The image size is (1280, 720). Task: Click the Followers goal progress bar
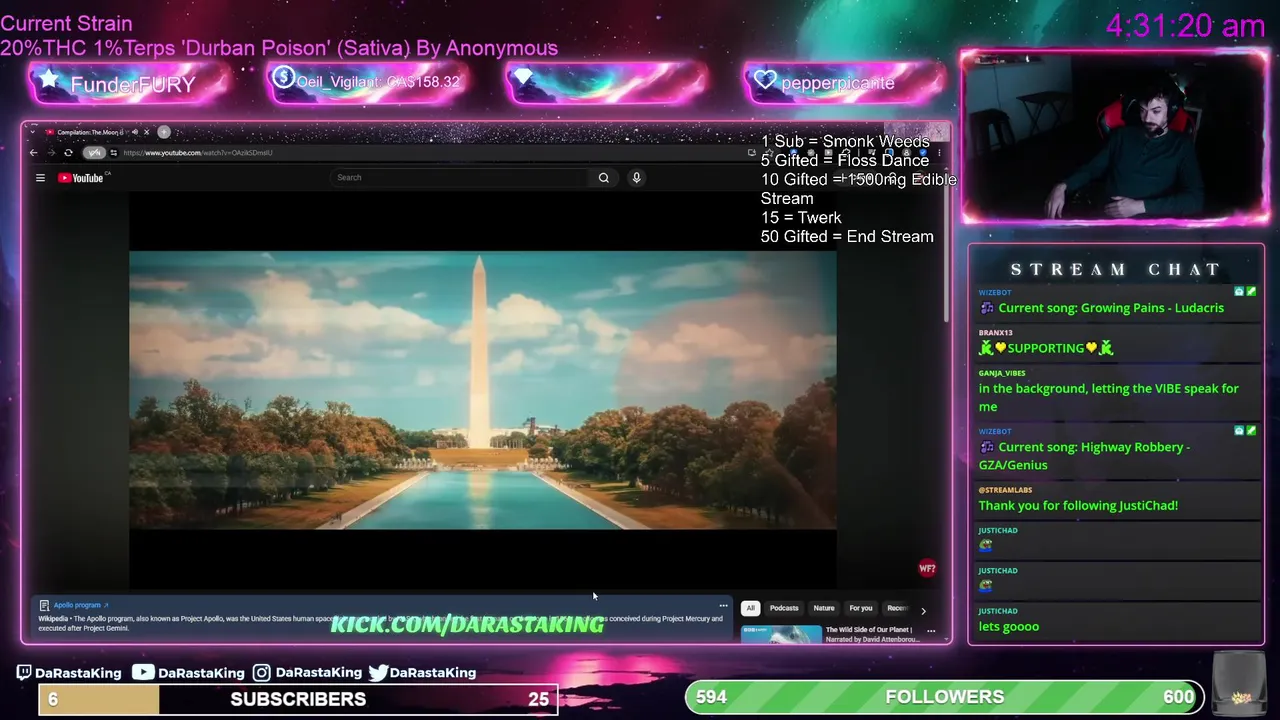click(x=945, y=697)
